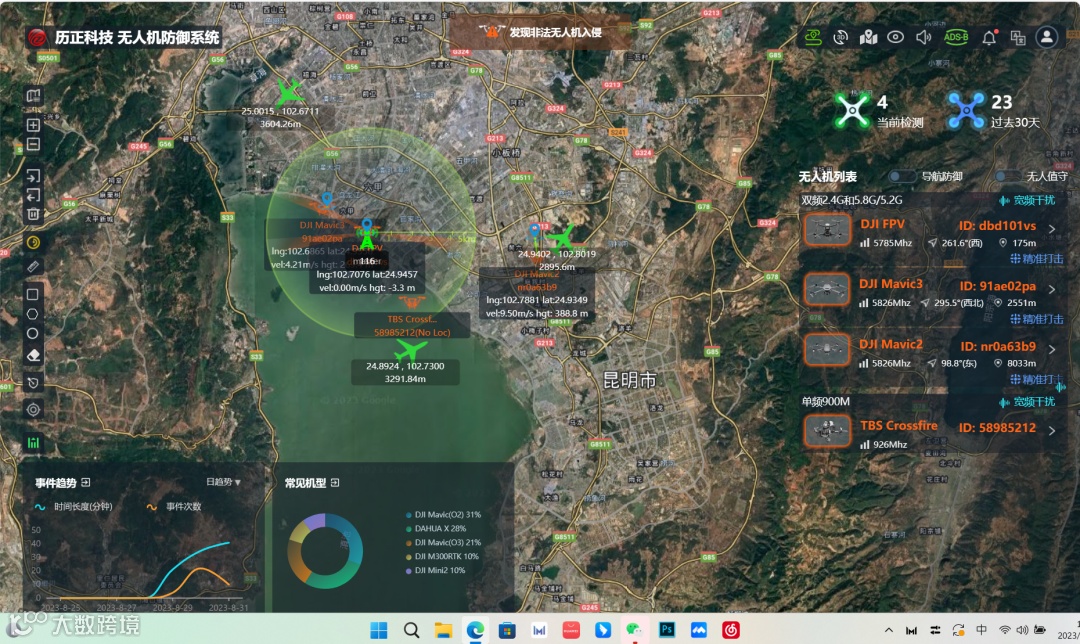Screen dimensions: 1080x644
Task: Open the map layers pin icon
Action: 869,37
